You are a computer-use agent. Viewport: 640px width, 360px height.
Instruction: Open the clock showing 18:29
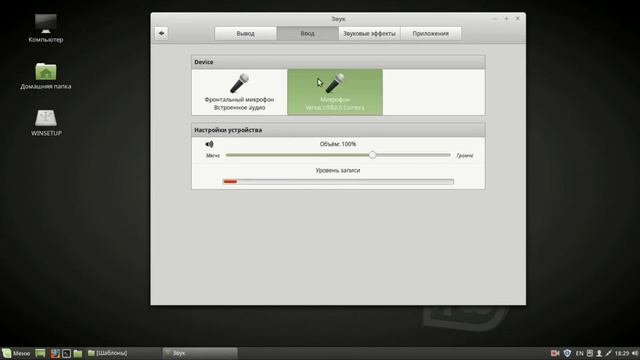(622, 353)
